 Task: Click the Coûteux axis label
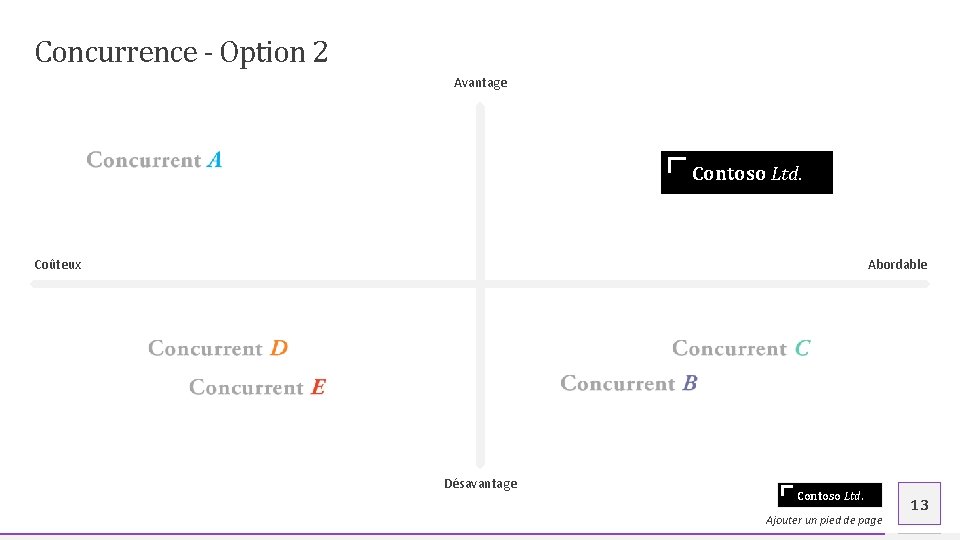[58, 265]
